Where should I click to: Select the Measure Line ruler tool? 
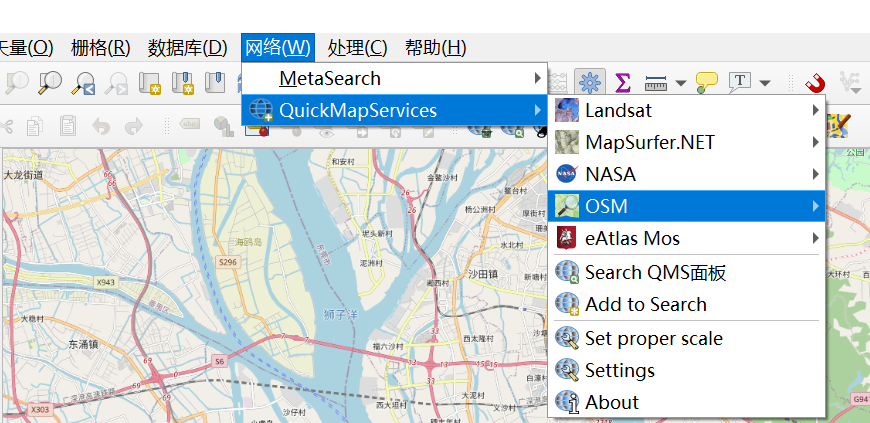pyautogui.click(x=656, y=83)
